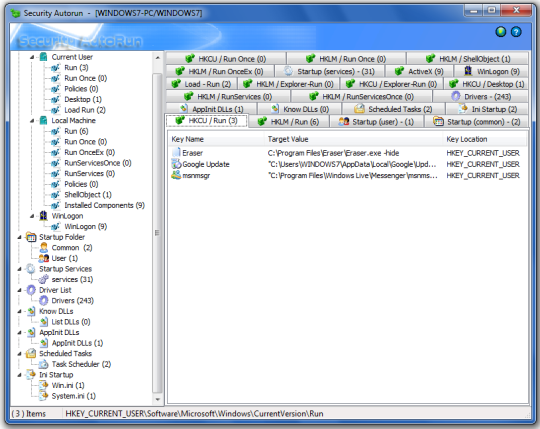
Task: Click the WinLogon parent node icon
Action: (43, 216)
